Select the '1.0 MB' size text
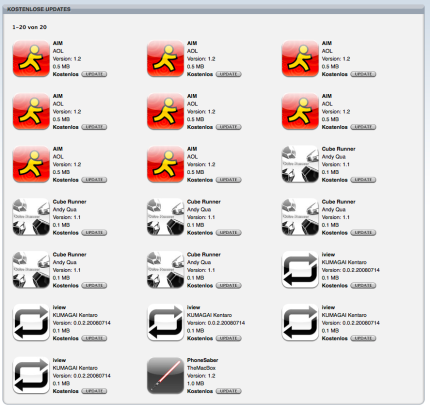 click(x=195, y=383)
